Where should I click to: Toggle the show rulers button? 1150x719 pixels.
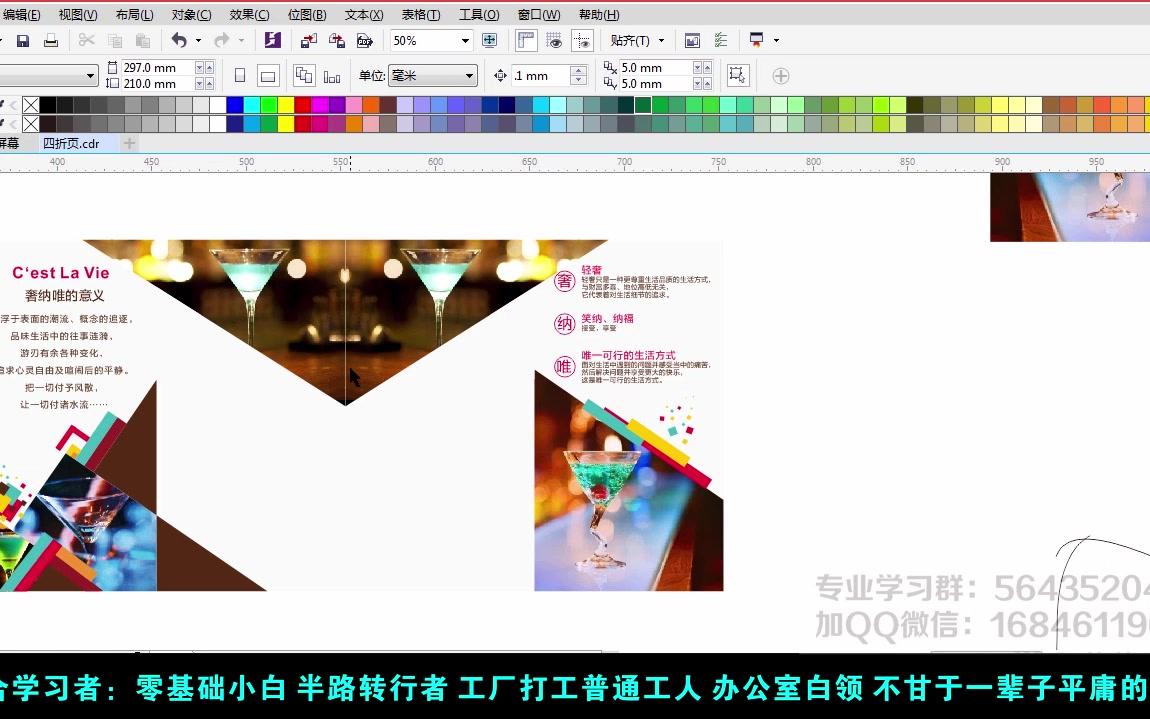pos(525,40)
